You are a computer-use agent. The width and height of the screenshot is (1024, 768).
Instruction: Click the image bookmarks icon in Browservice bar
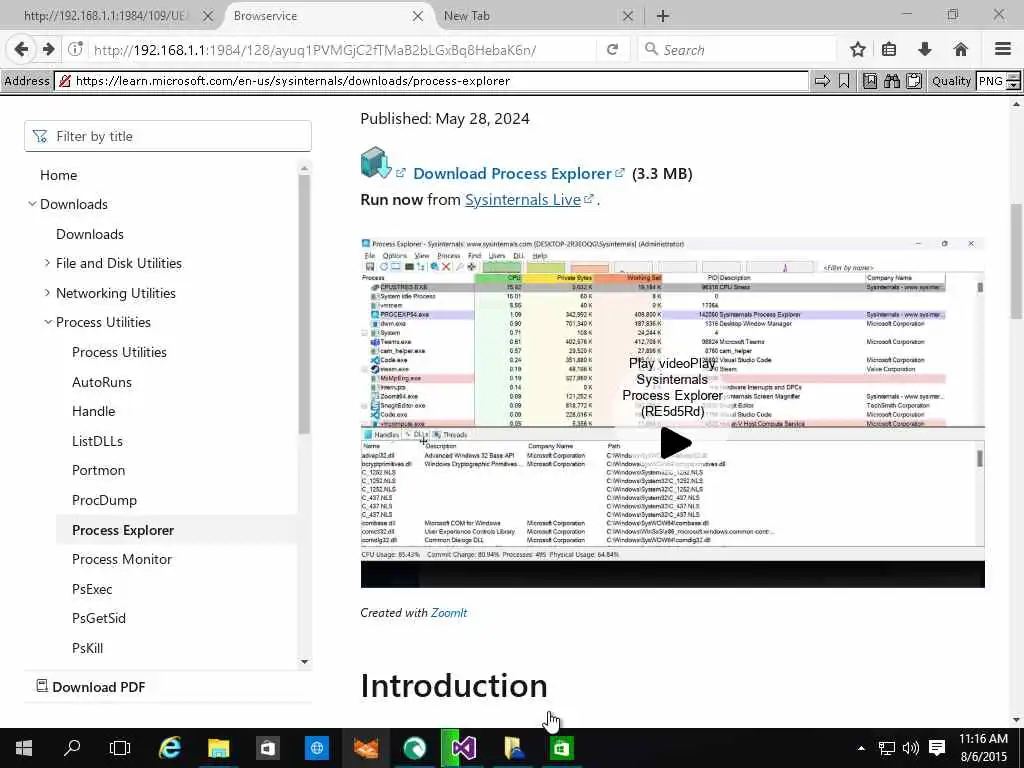[x=870, y=81]
